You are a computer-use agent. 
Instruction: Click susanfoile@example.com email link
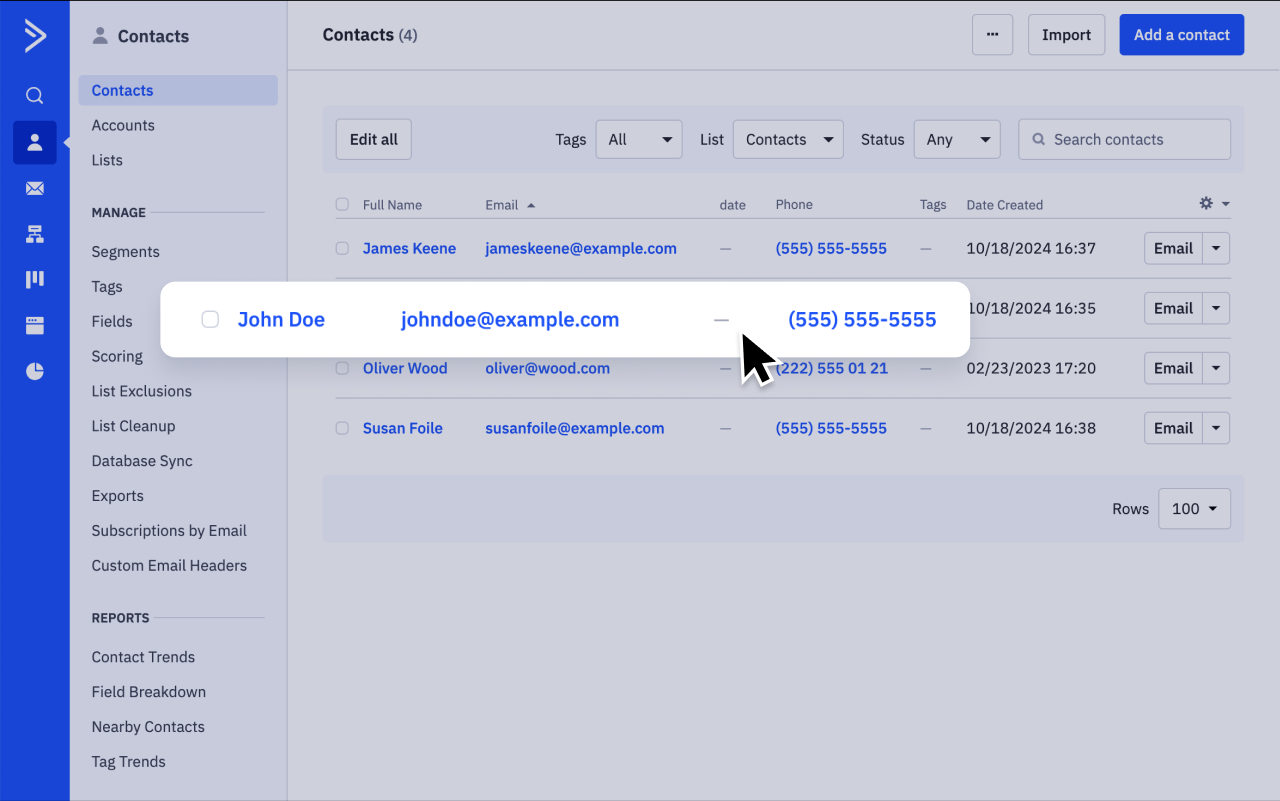[x=574, y=428]
